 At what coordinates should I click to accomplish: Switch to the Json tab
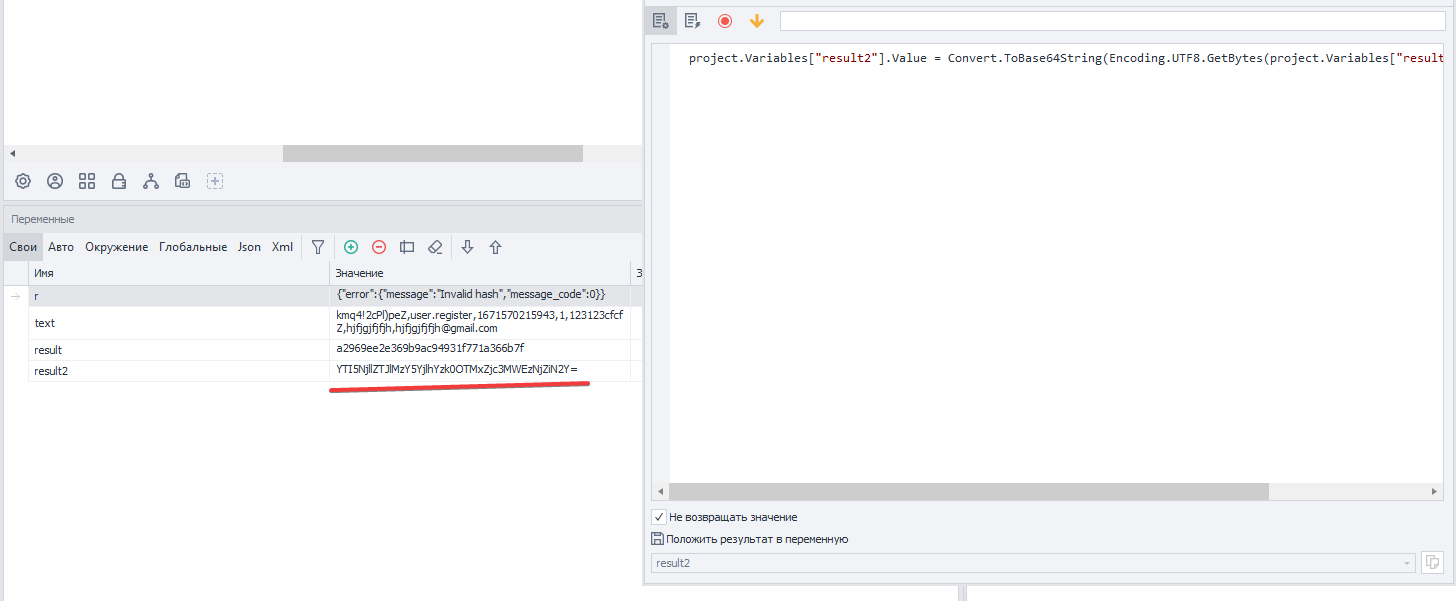pos(249,247)
